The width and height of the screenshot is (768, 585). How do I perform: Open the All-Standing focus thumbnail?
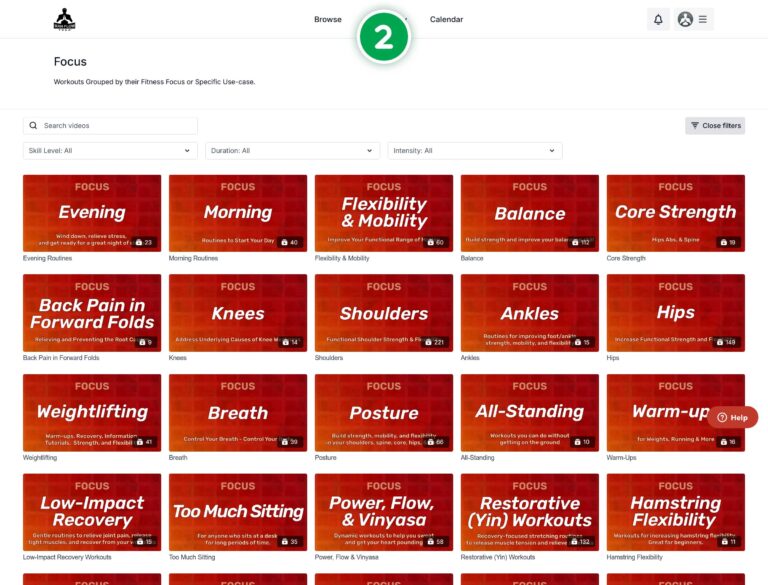529,413
